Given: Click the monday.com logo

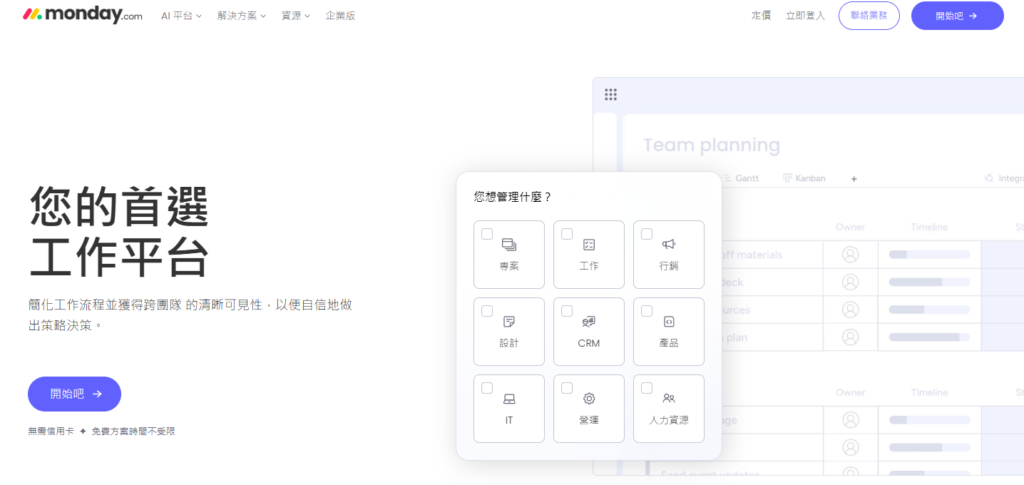Looking at the screenshot, I should click(82, 15).
